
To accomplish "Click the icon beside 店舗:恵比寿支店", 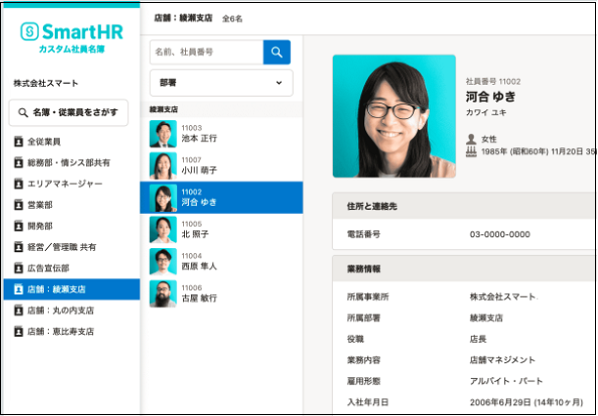I will click(x=18, y=331).
